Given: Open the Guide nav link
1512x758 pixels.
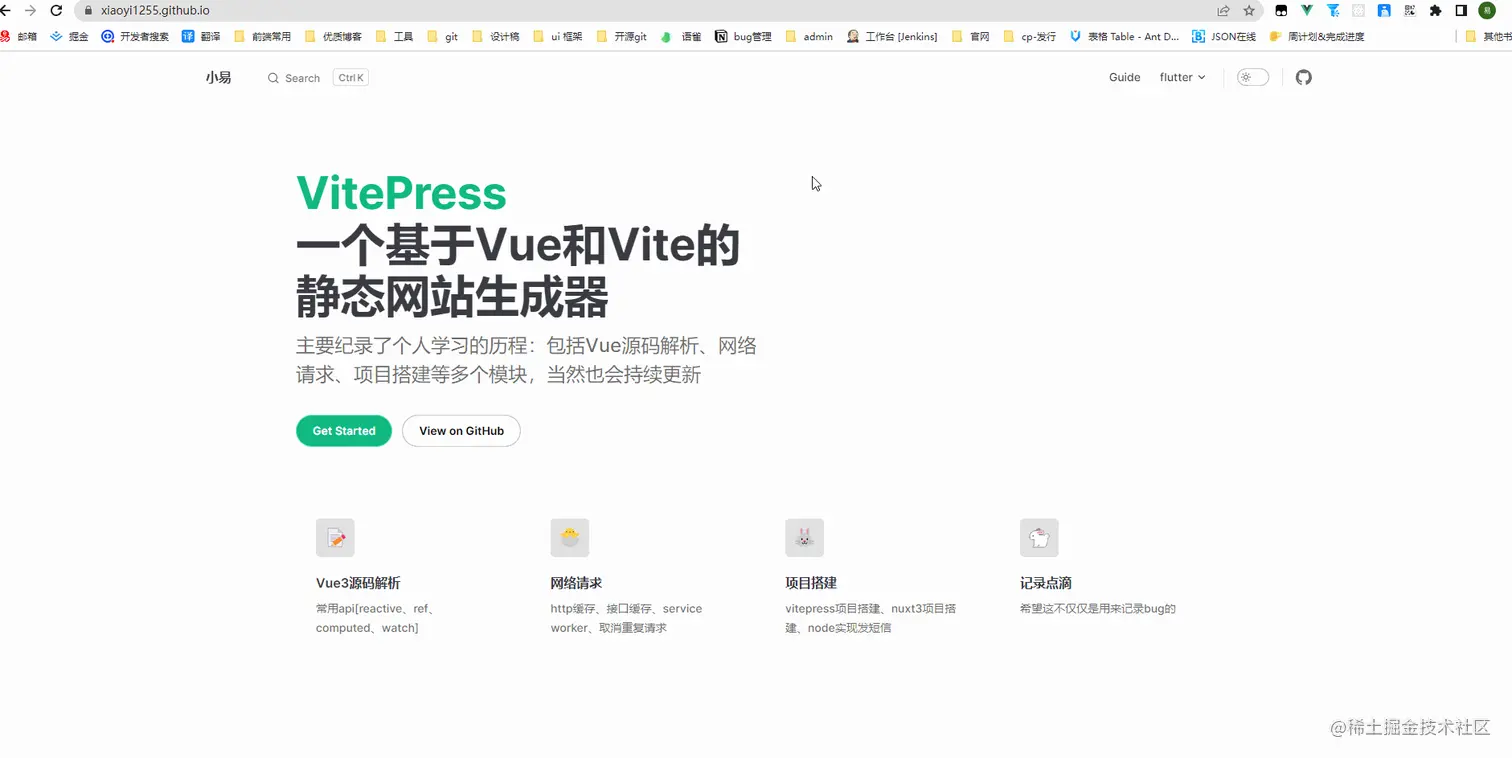Looking at the screenshot, I should click(1125, 77).
